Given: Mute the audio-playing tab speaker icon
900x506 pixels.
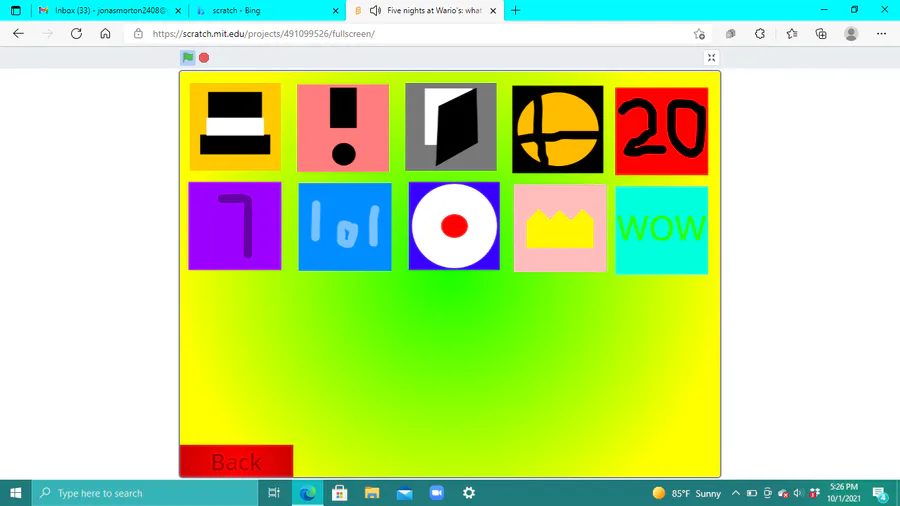Looking at the screenshot, I should 375,10.
